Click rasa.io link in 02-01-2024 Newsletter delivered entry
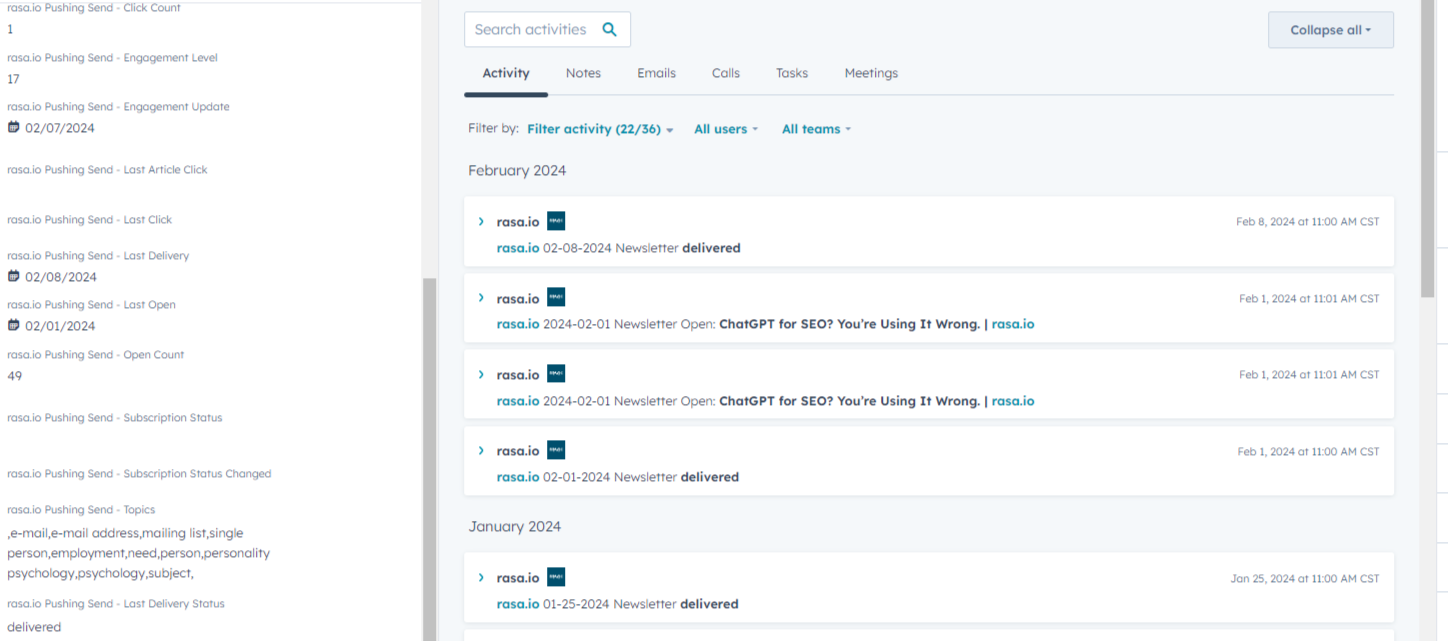 click(518, 477)
